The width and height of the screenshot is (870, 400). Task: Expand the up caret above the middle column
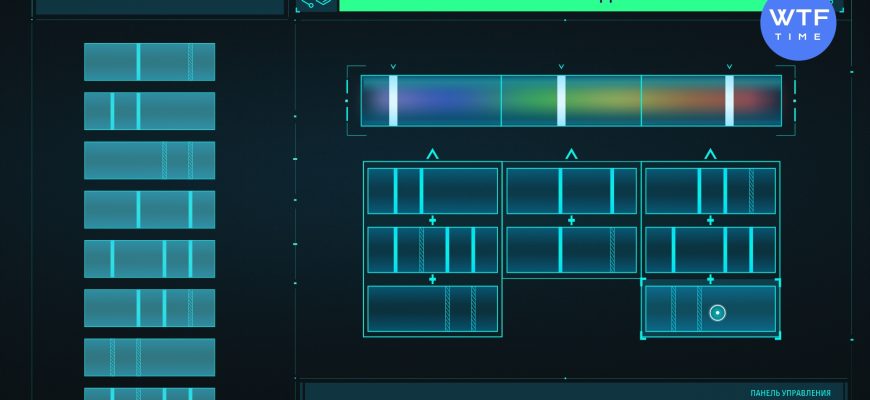point(571,154)
